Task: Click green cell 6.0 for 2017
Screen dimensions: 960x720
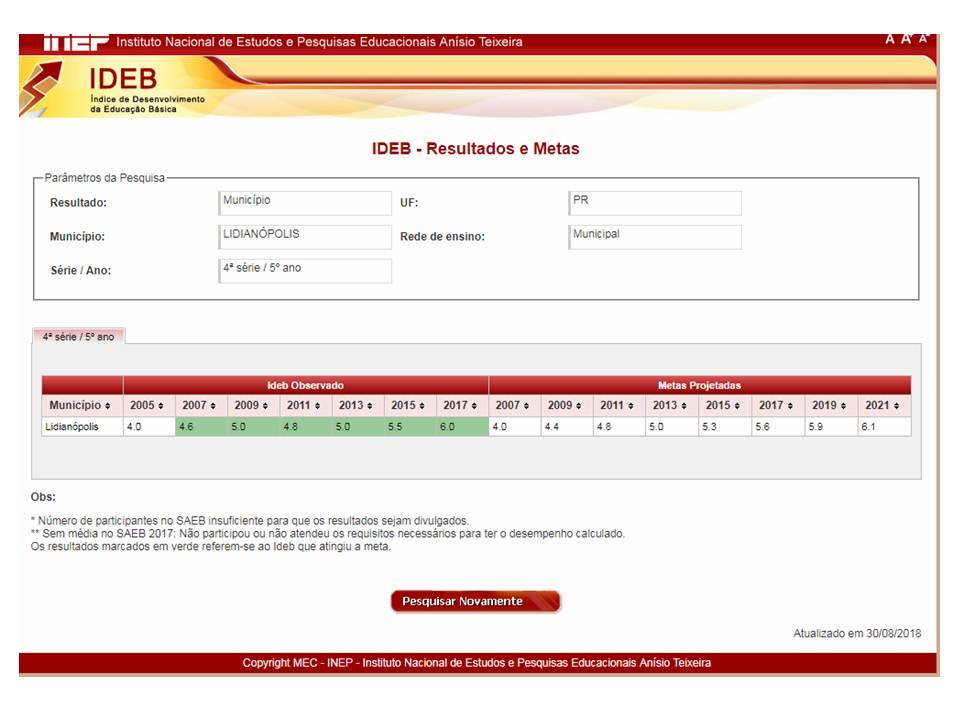Action: [462, 427]
